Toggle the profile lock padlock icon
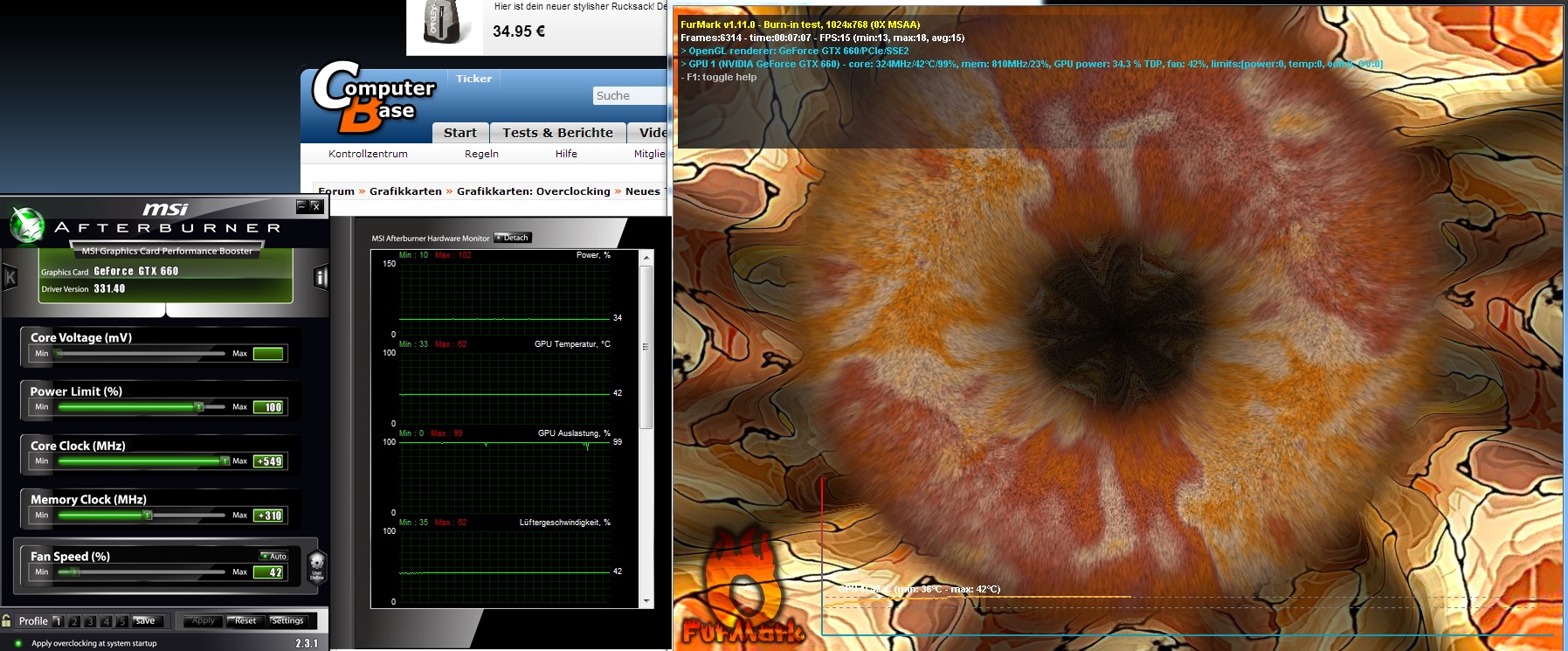The width and height of the screenshot is (1568, 651). coord(6,620)
